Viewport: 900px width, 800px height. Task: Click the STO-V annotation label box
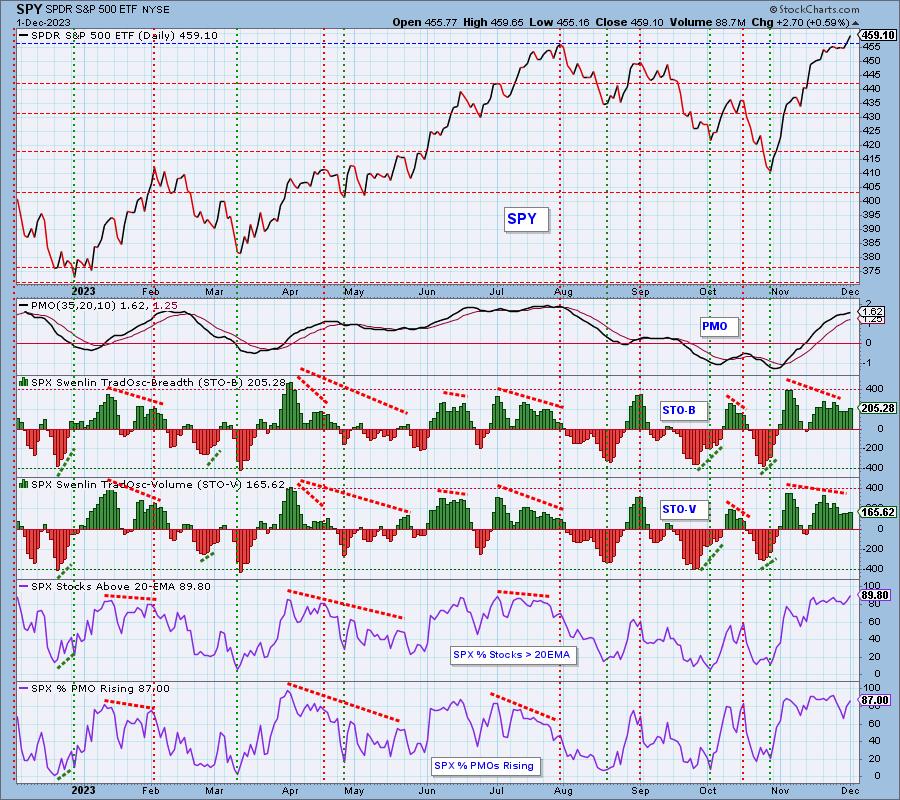coord(682,510)
